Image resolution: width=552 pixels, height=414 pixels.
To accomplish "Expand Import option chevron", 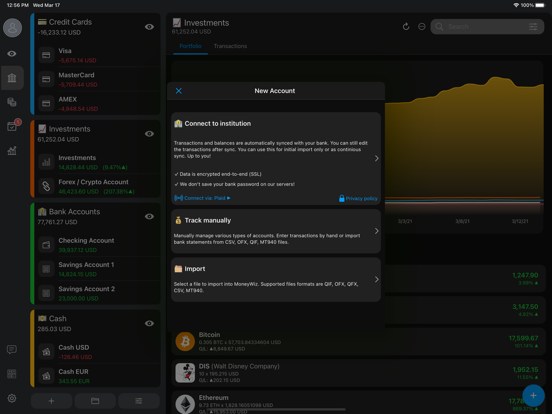I will pos(376,279).
